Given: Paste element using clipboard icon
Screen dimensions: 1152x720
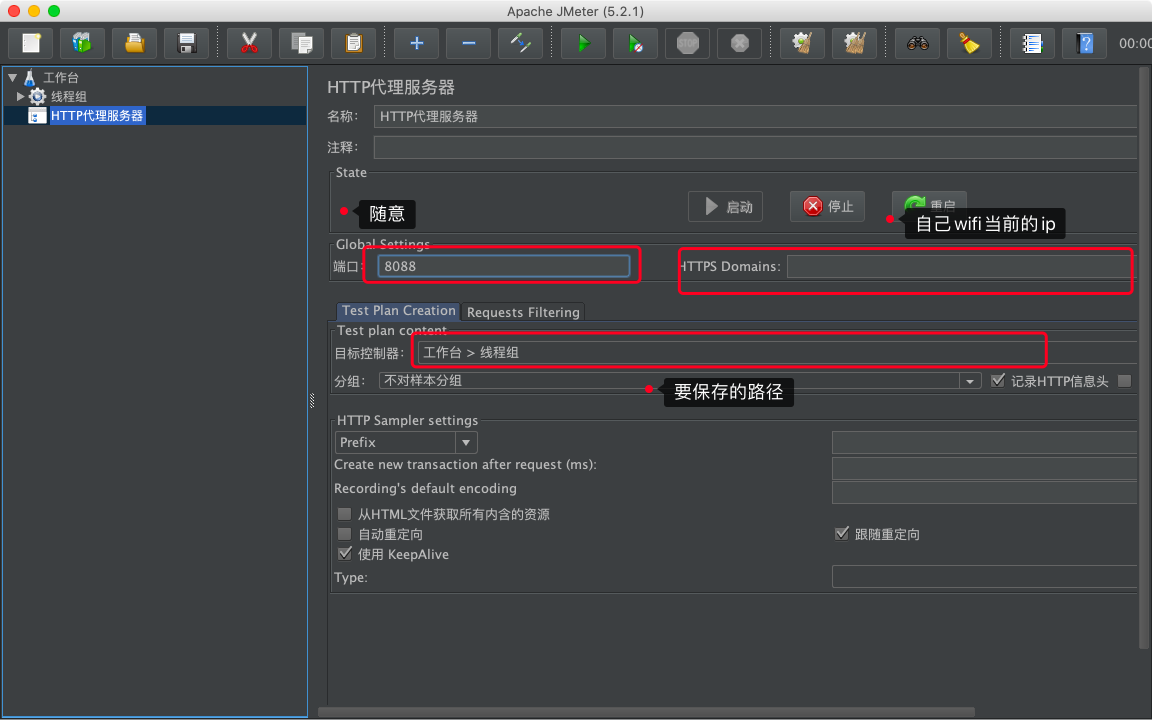Looking at the screenshot, I should [353, 43].
